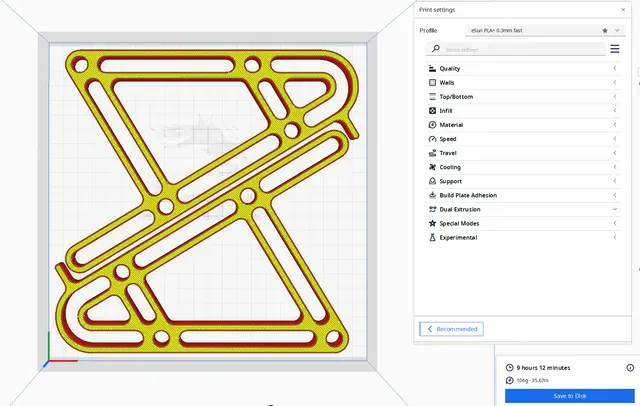This screenshot has width=640, height=406.
Task: Click the Top/Bottom category icon
Action: point(432,97)
